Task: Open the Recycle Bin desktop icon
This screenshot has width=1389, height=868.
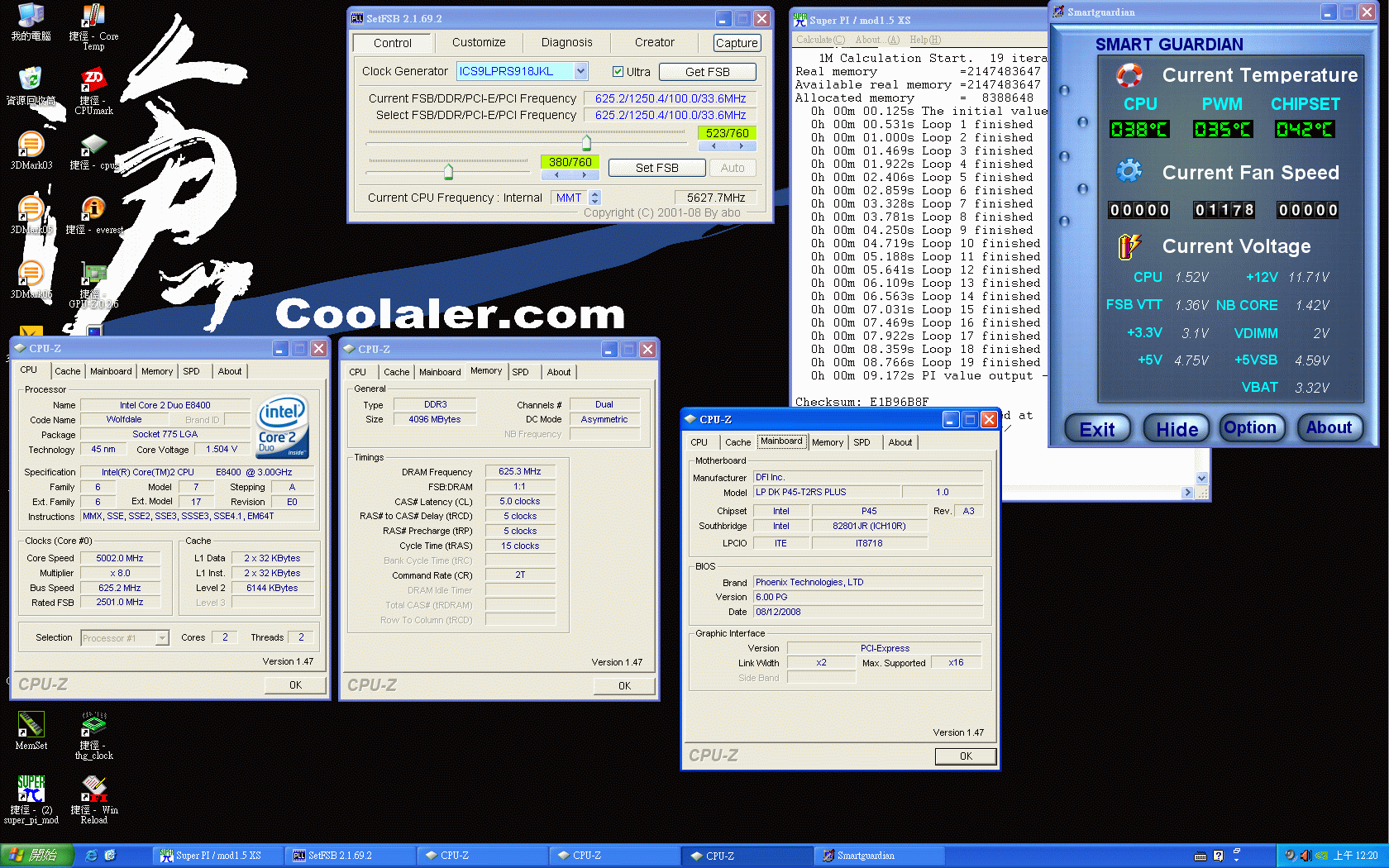Action: [x=31, y=86]
